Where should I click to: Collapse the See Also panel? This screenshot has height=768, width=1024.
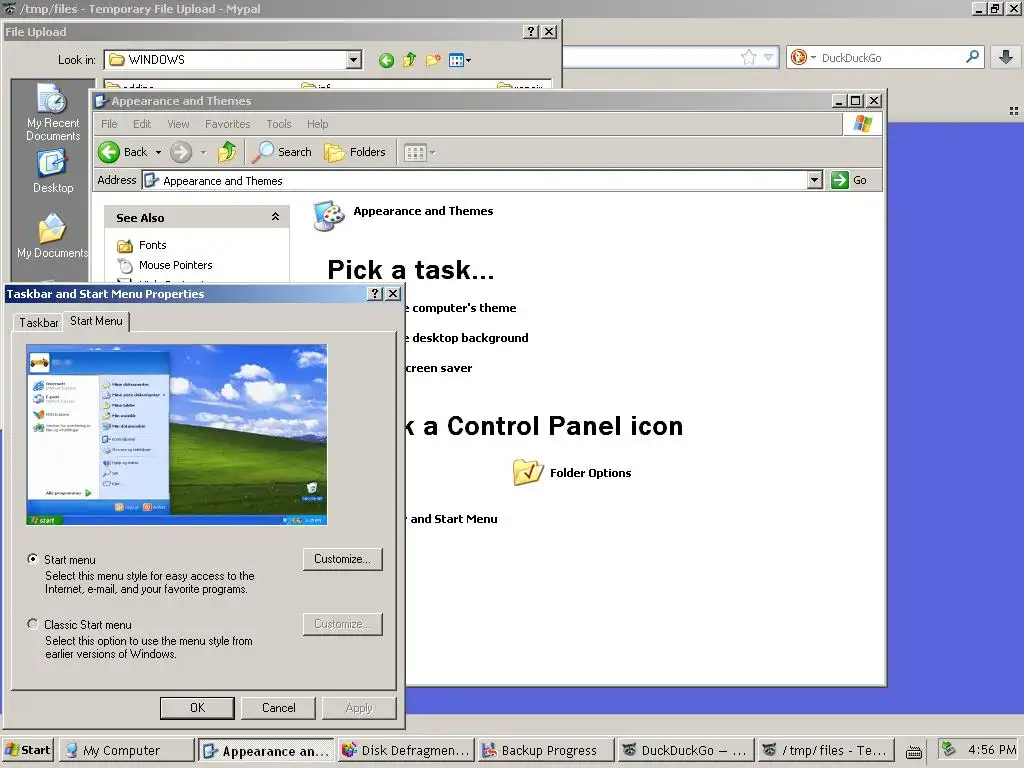point(276,217)
